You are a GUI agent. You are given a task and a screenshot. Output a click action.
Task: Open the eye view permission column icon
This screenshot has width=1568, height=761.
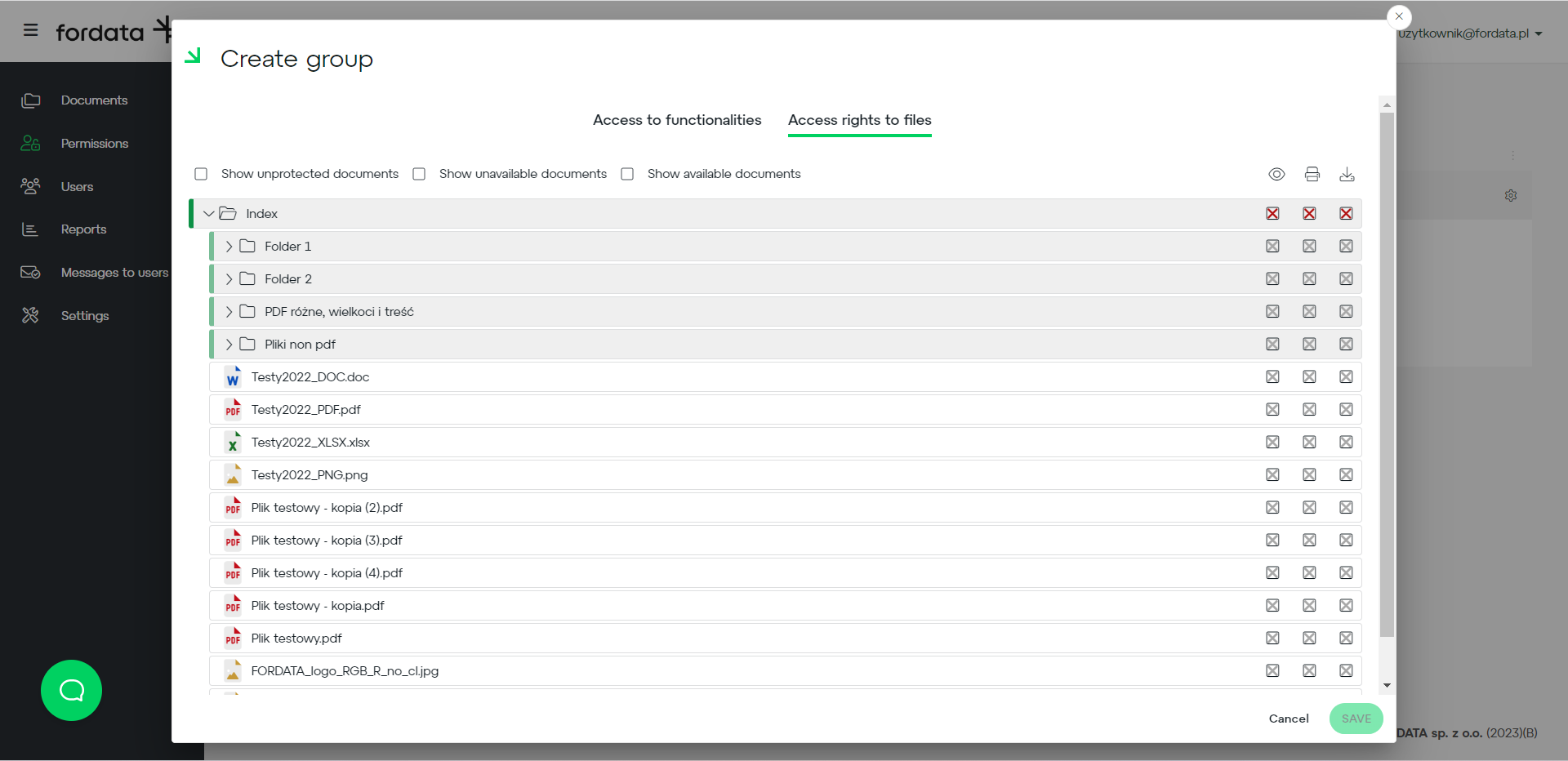coord(1276,174)
